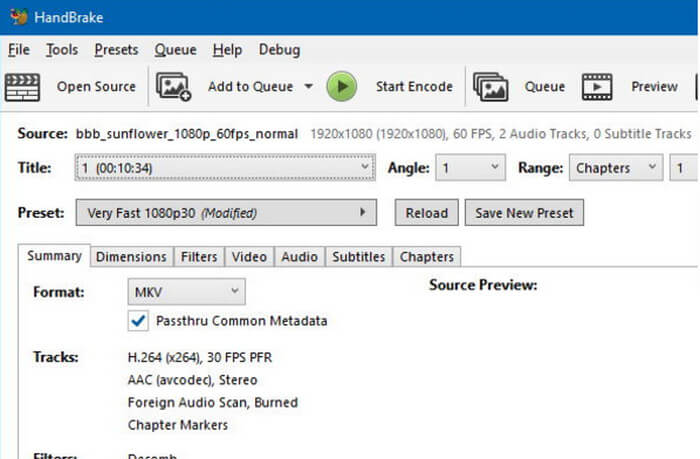
Task: Expand the Title dropdown 1 (00:10:34)
Action: [x=225, y=168]
